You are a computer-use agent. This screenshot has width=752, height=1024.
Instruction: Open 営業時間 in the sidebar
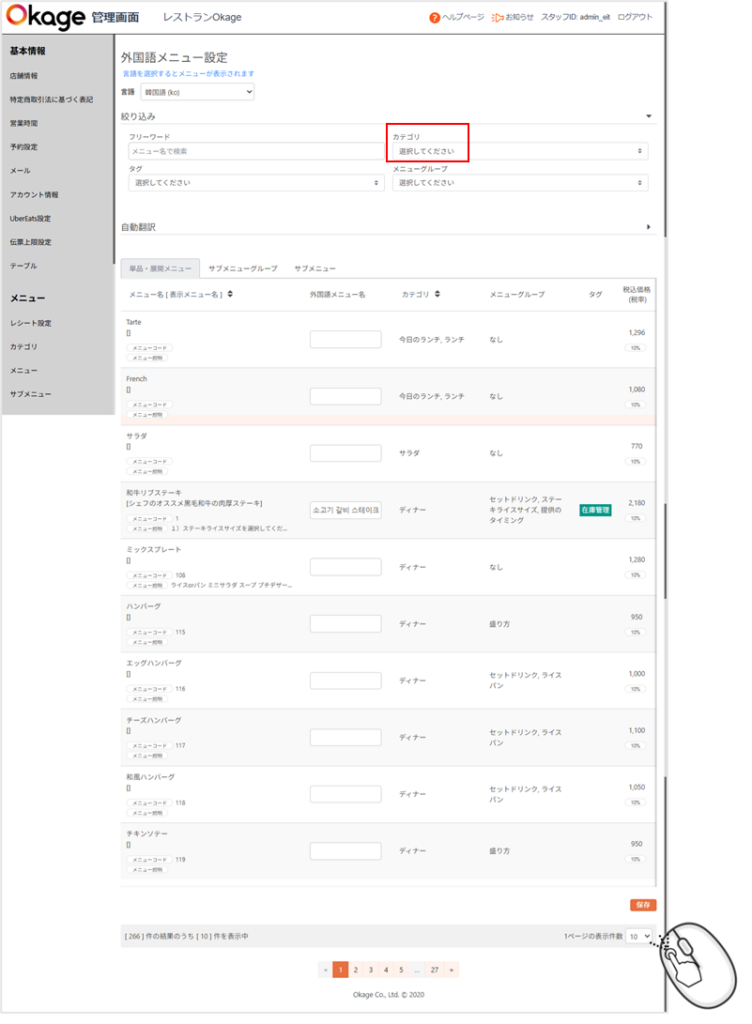[24, 123]
